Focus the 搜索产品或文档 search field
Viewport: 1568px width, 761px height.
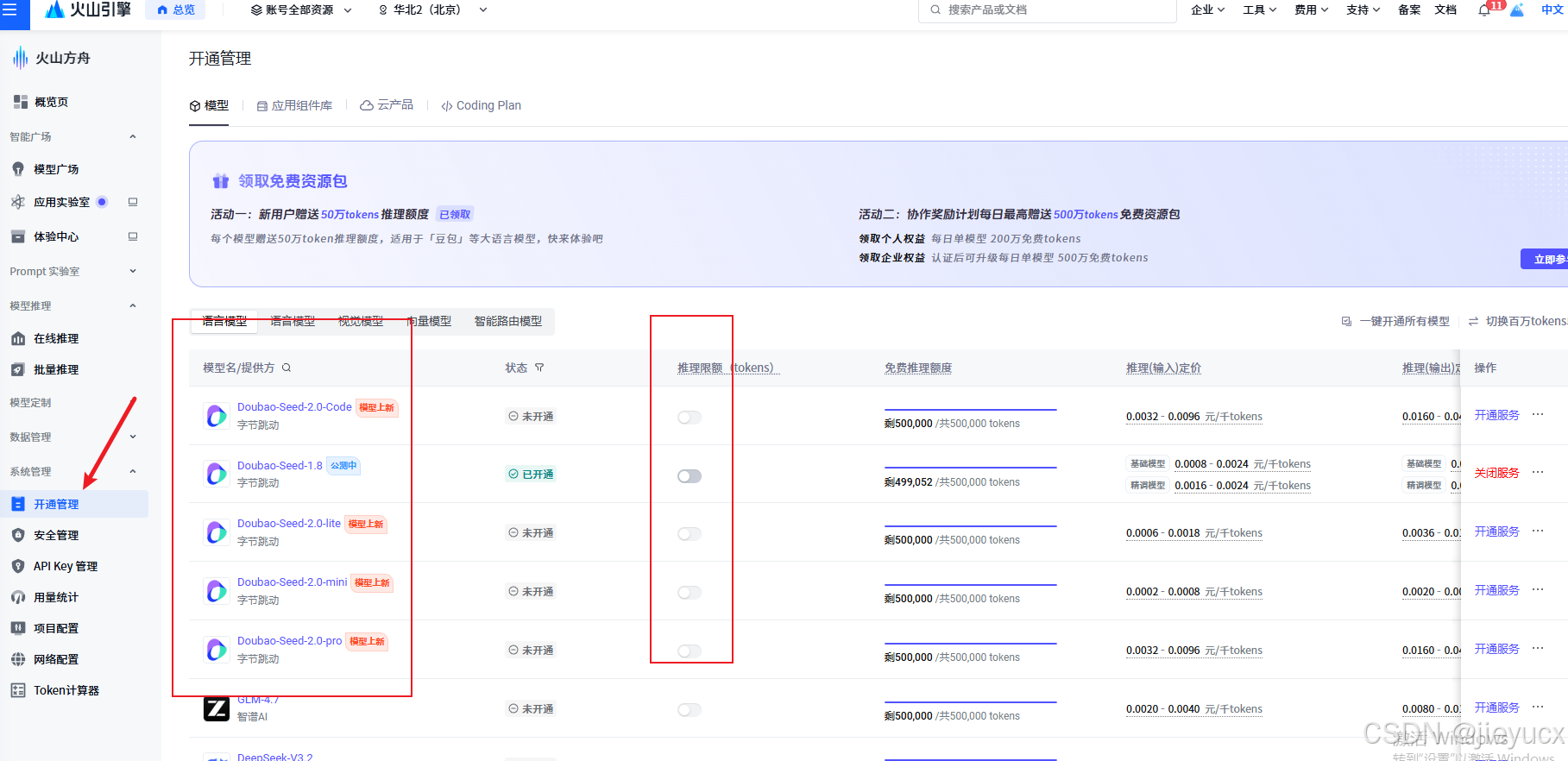click(x=1048, y=10)
